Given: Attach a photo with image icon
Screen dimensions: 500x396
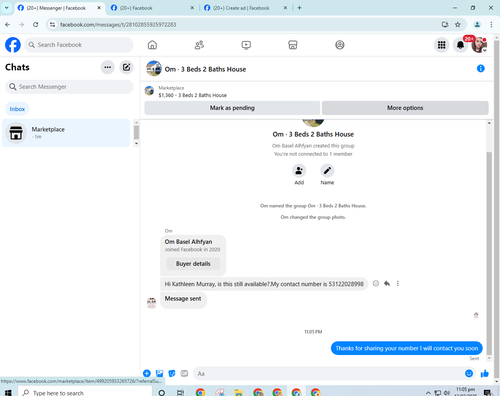Looking at the screenshot, I should (159, 373).
